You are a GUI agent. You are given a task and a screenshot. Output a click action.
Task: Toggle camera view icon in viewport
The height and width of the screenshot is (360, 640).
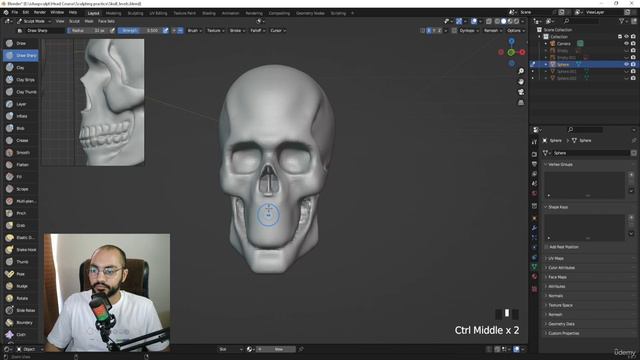coord(521,92)
